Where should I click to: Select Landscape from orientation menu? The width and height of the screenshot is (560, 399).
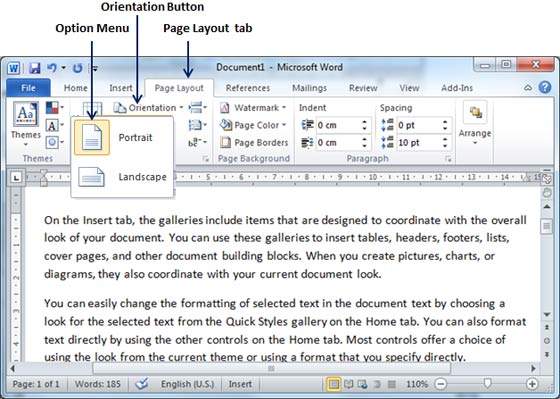tap(122, 177)
